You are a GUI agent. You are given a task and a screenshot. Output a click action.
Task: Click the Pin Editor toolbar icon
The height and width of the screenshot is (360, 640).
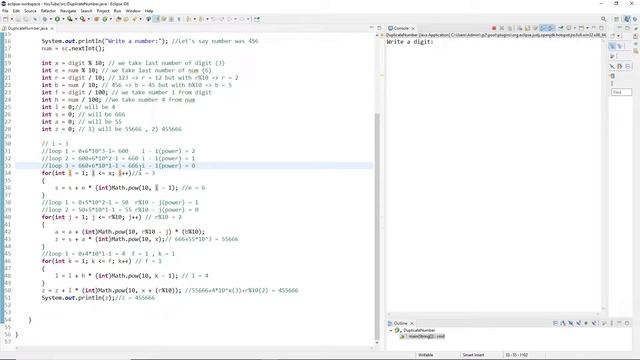[257, 19]
